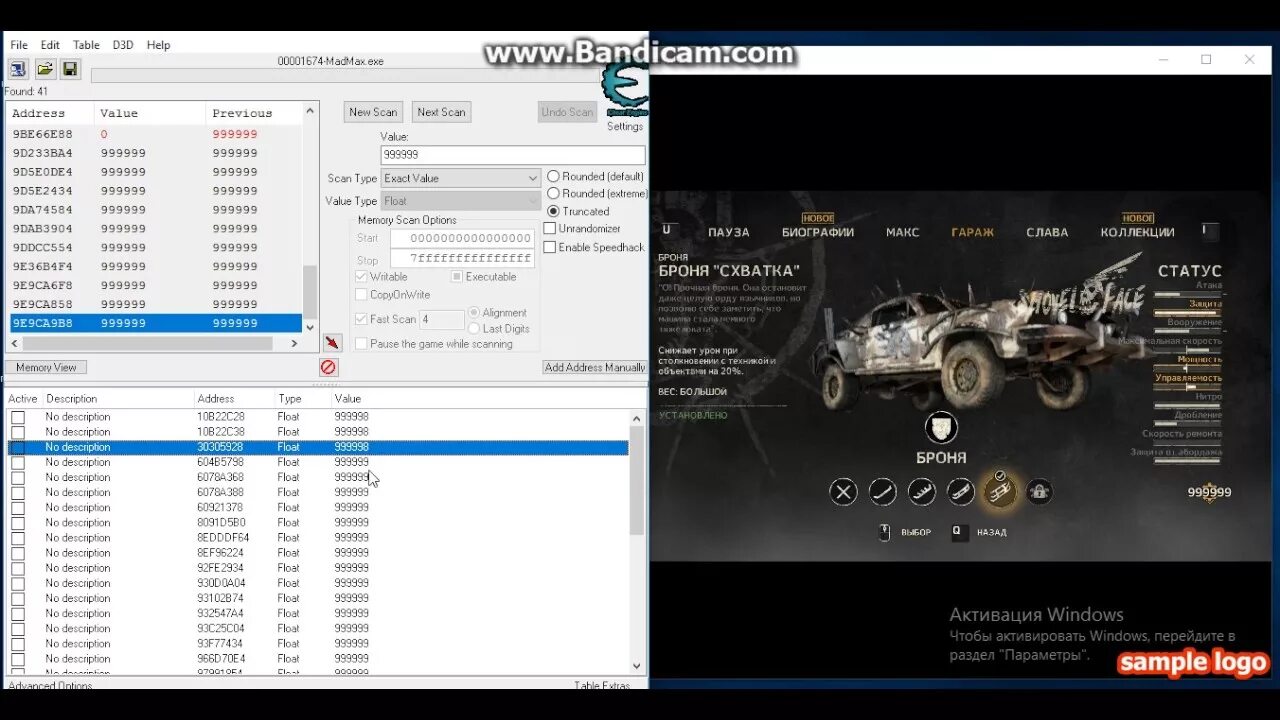The width and height of the screenshot is (1280, 720).
Task: Select found address 9E9CA9B8 row
Action: [x=155, y=323]
